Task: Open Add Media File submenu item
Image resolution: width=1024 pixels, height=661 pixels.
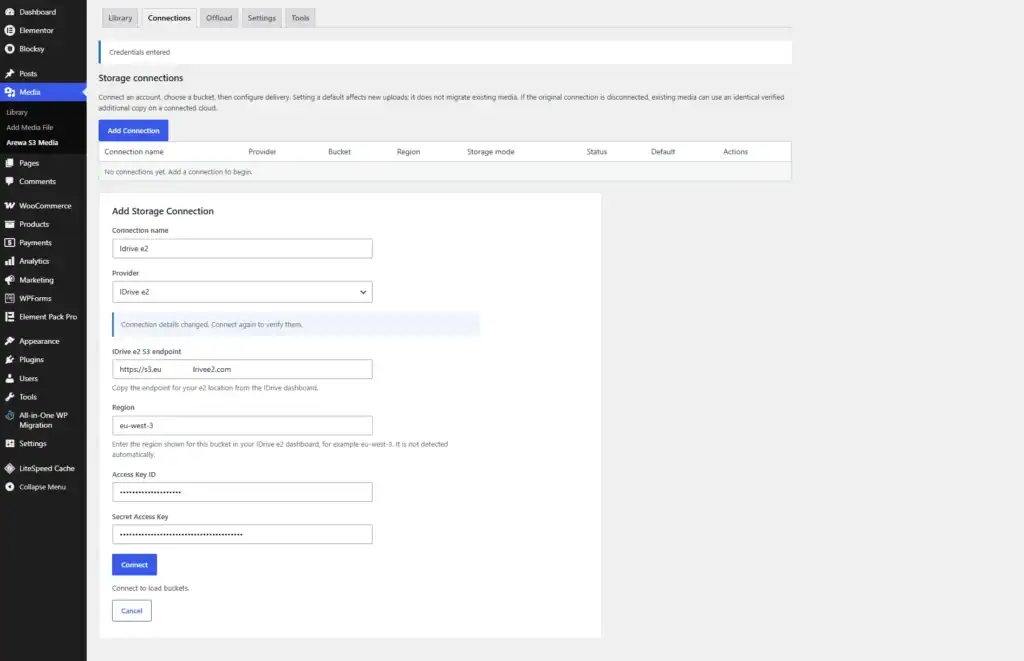Action: coord(30,127)
